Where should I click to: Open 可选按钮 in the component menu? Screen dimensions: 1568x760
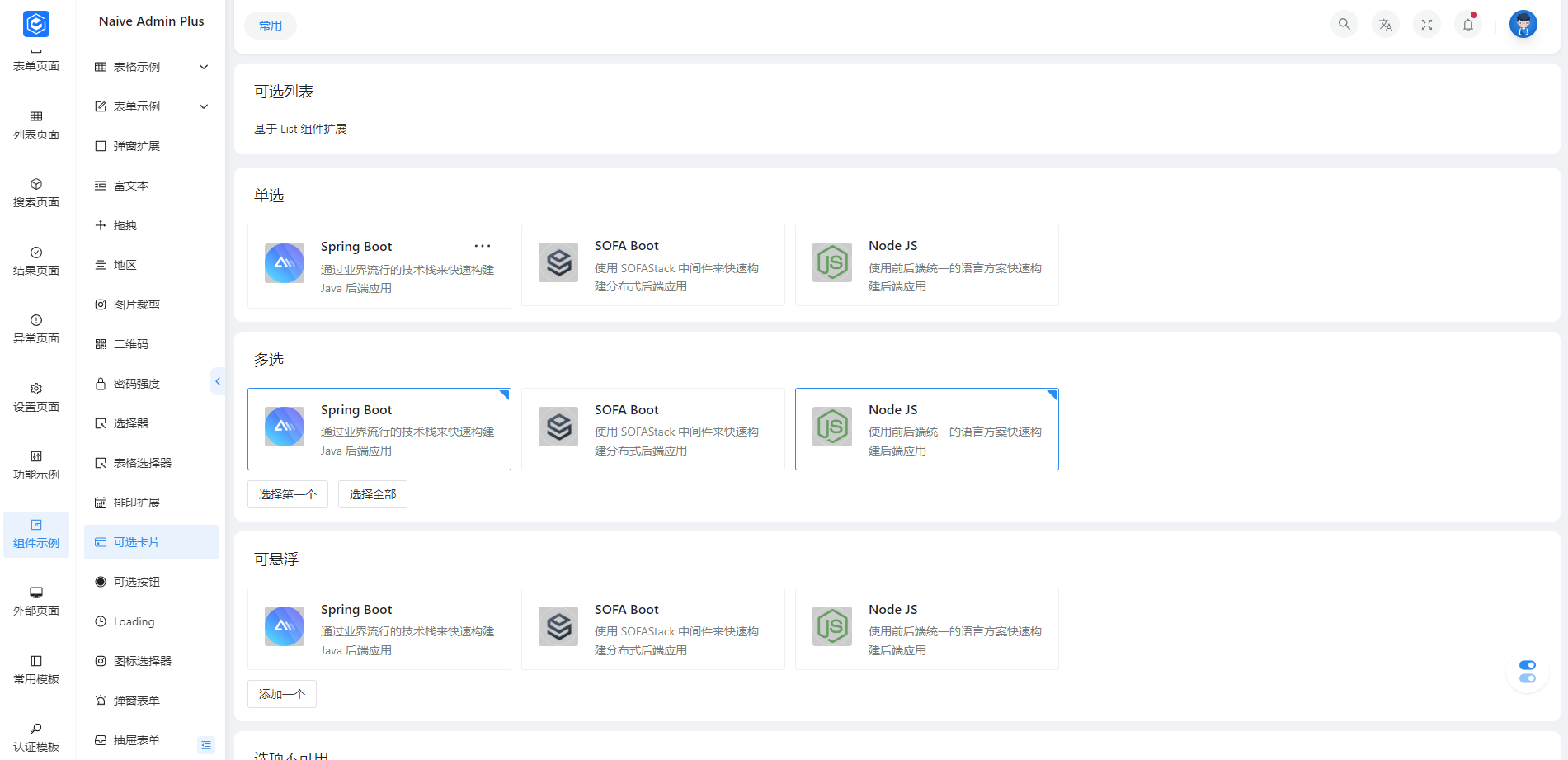(137, 581)
